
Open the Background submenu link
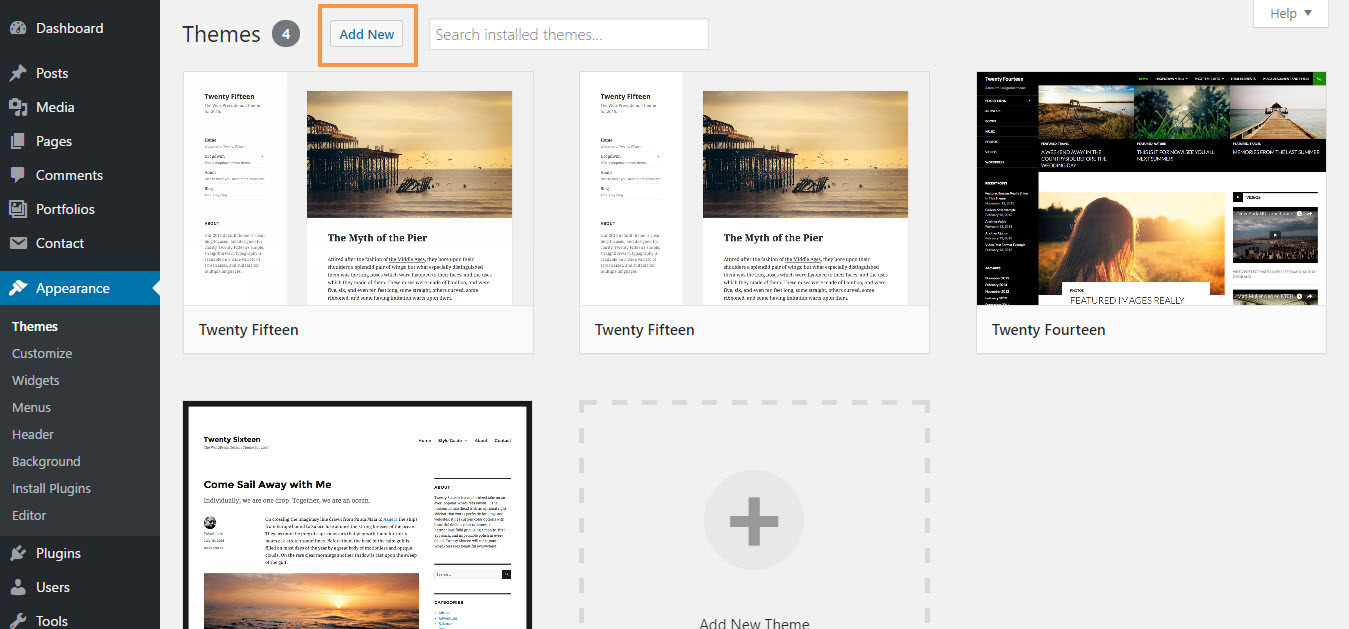(x=46, y=461)
